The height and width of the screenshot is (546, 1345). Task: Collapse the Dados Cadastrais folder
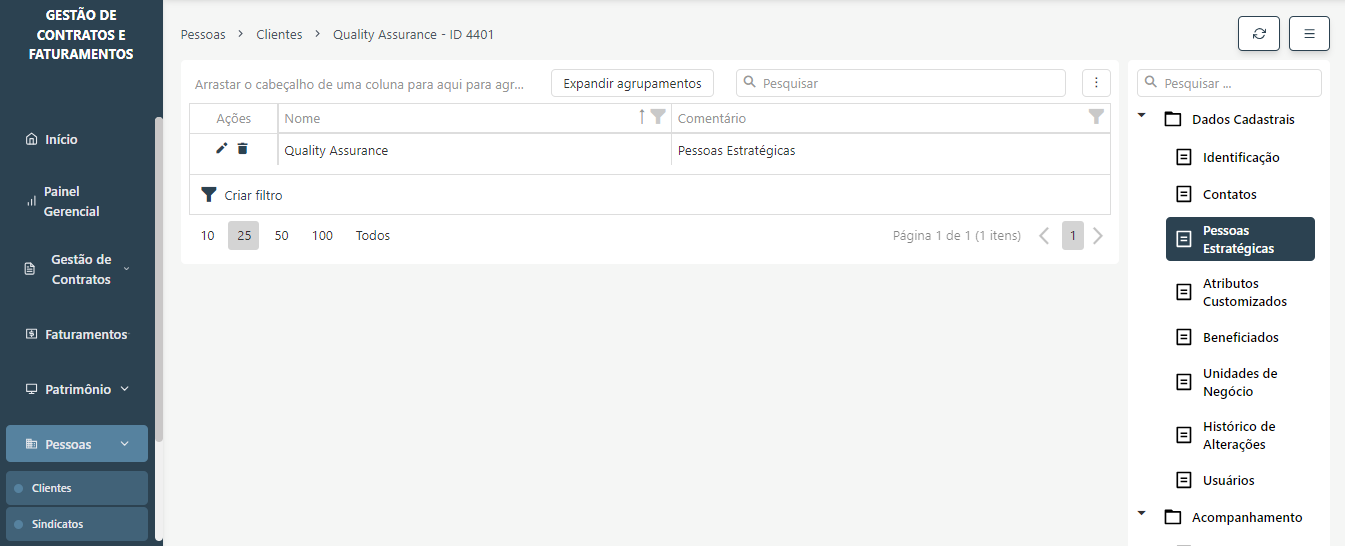pyautogui.click(x=1141, y=118)
